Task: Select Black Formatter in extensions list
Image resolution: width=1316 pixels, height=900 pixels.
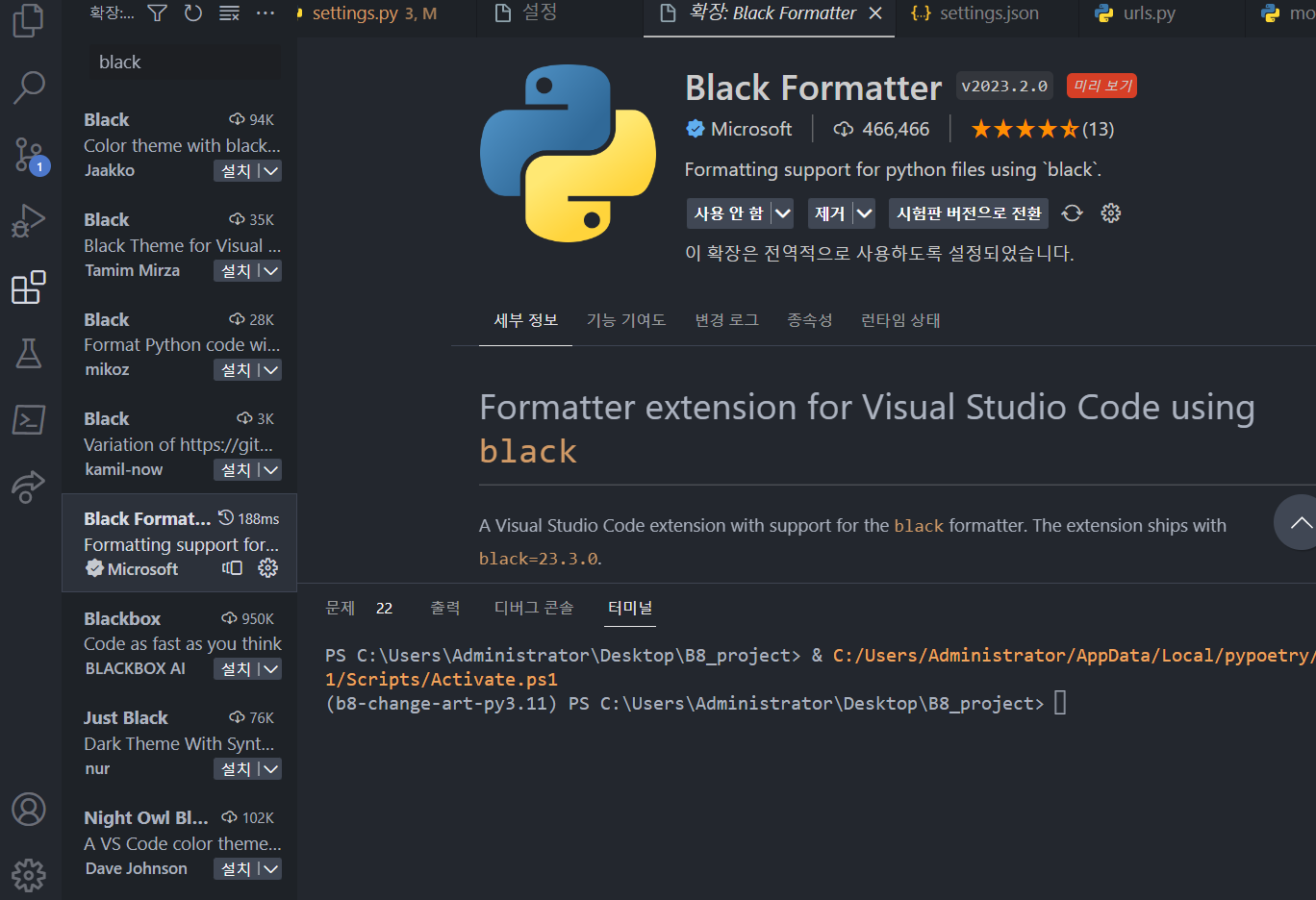Action: tap(180, 543)
